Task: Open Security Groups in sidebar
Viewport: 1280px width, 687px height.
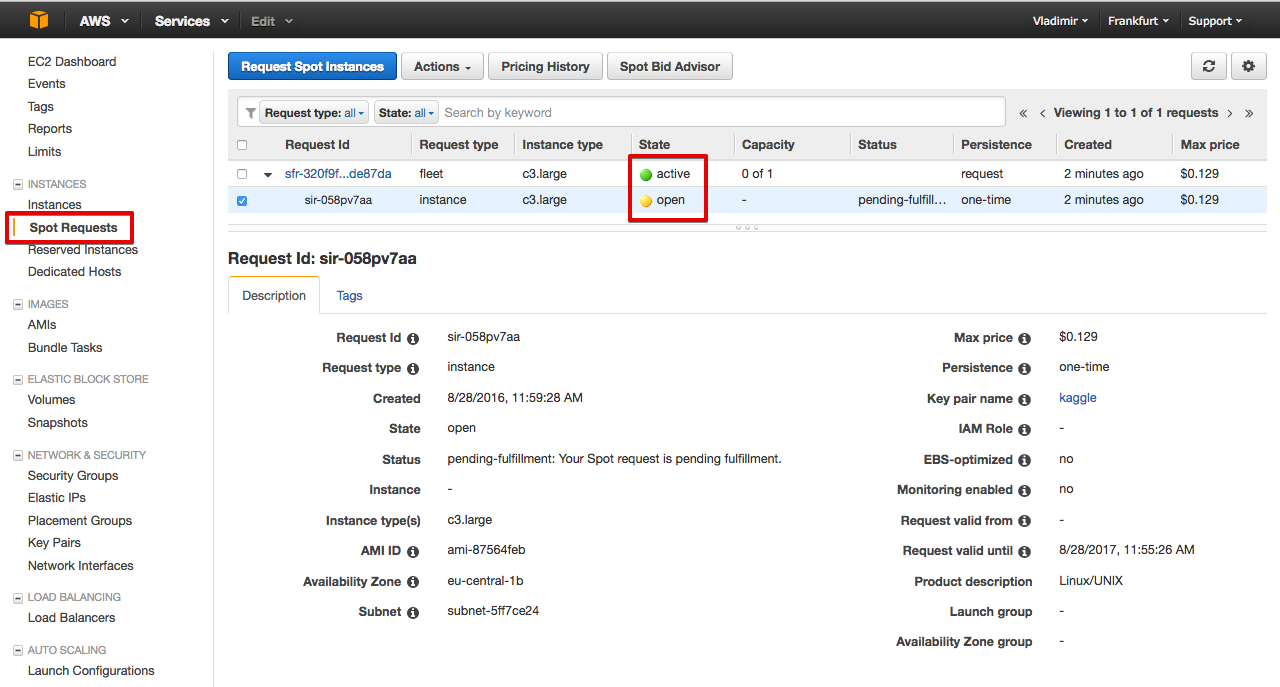Action: [73, 476]
